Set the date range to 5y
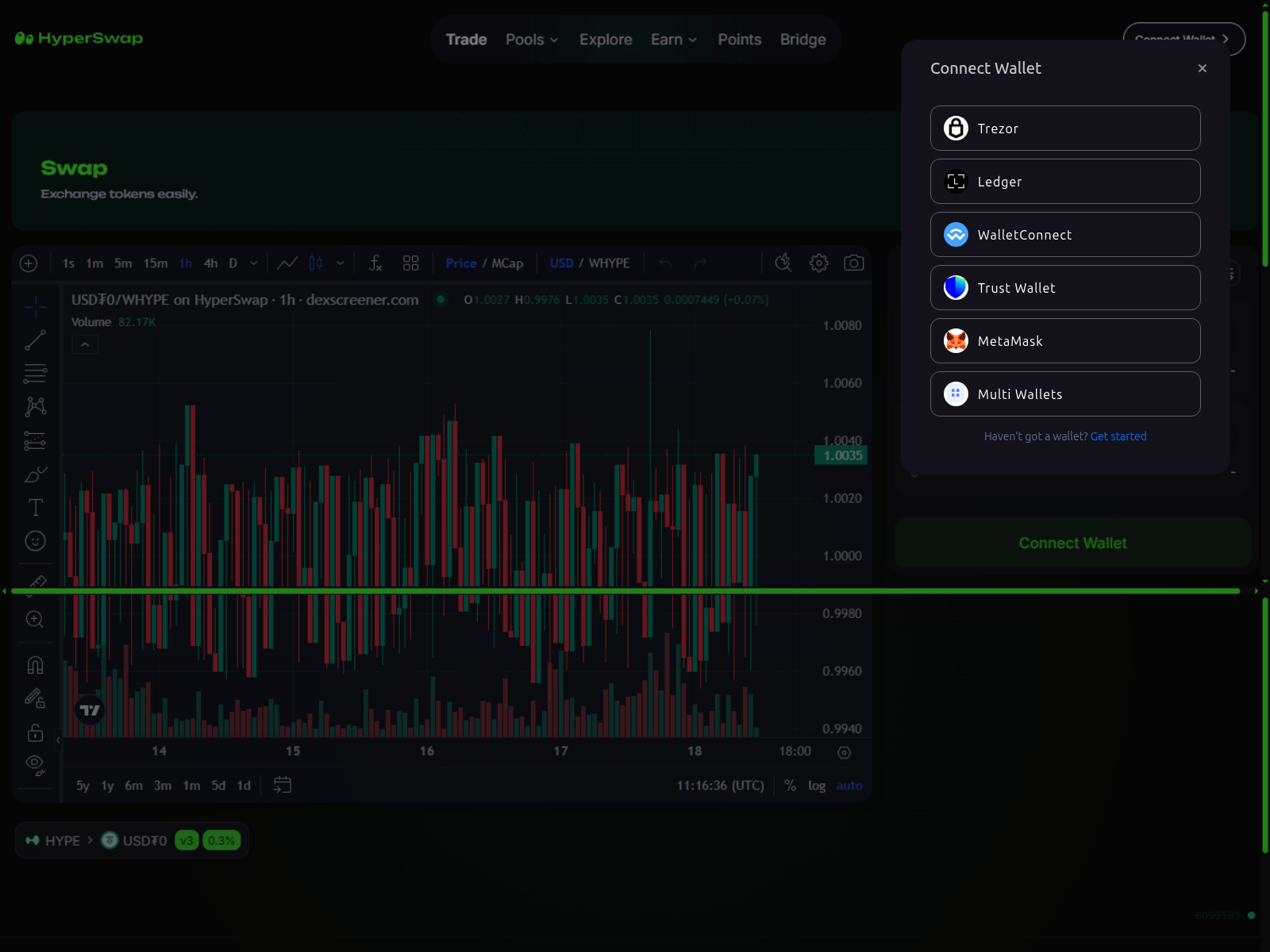 (x=83, y=785)
